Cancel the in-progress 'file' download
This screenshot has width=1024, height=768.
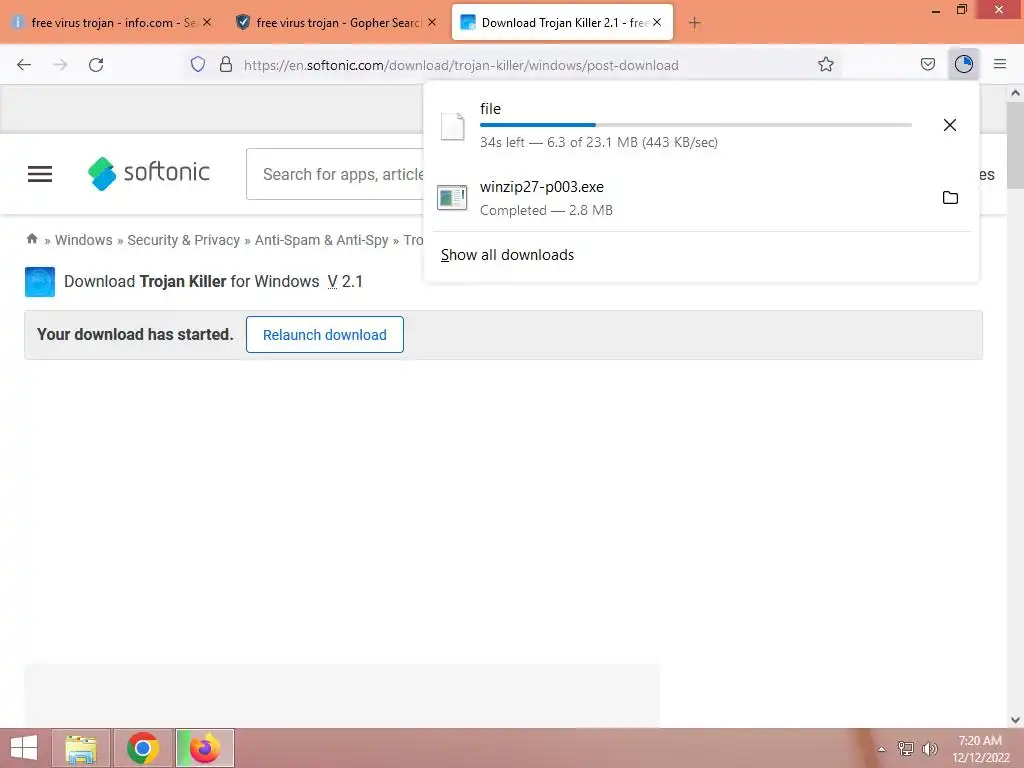(950, 125)
